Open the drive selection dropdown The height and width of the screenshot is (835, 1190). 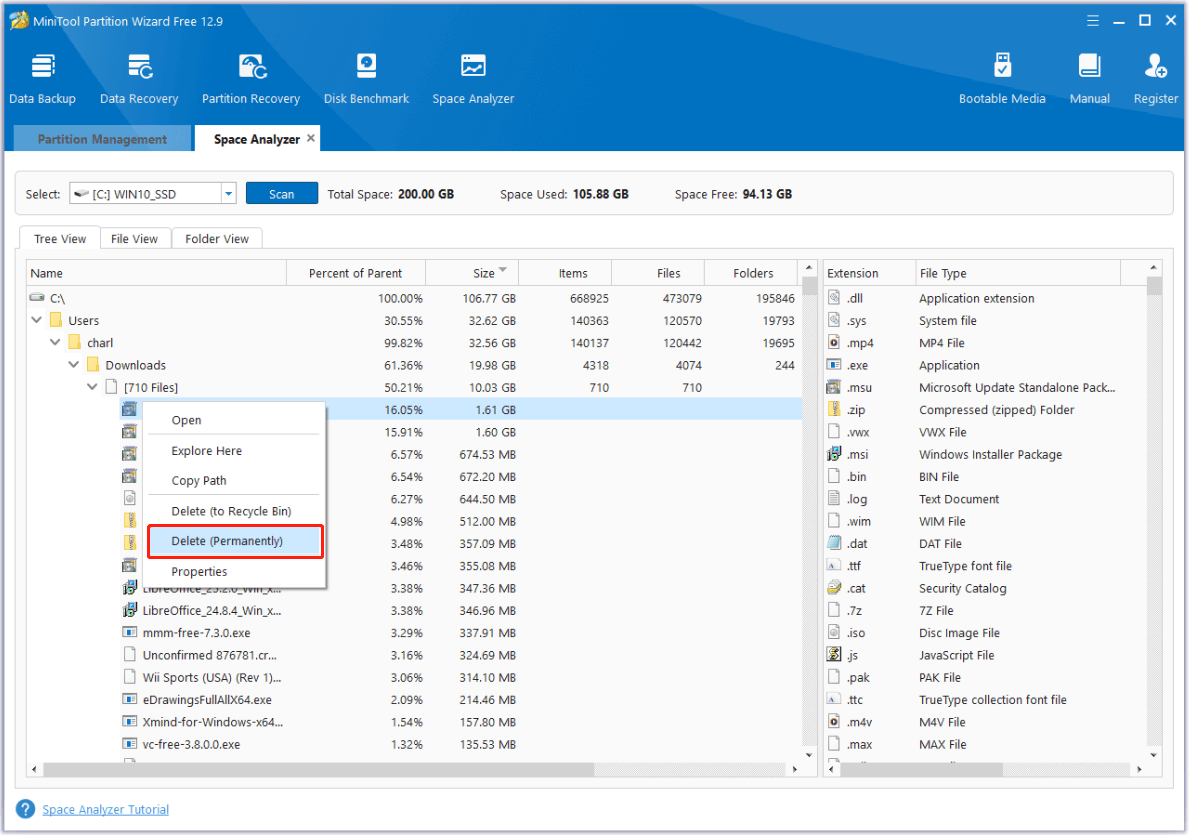coord(228,194)
